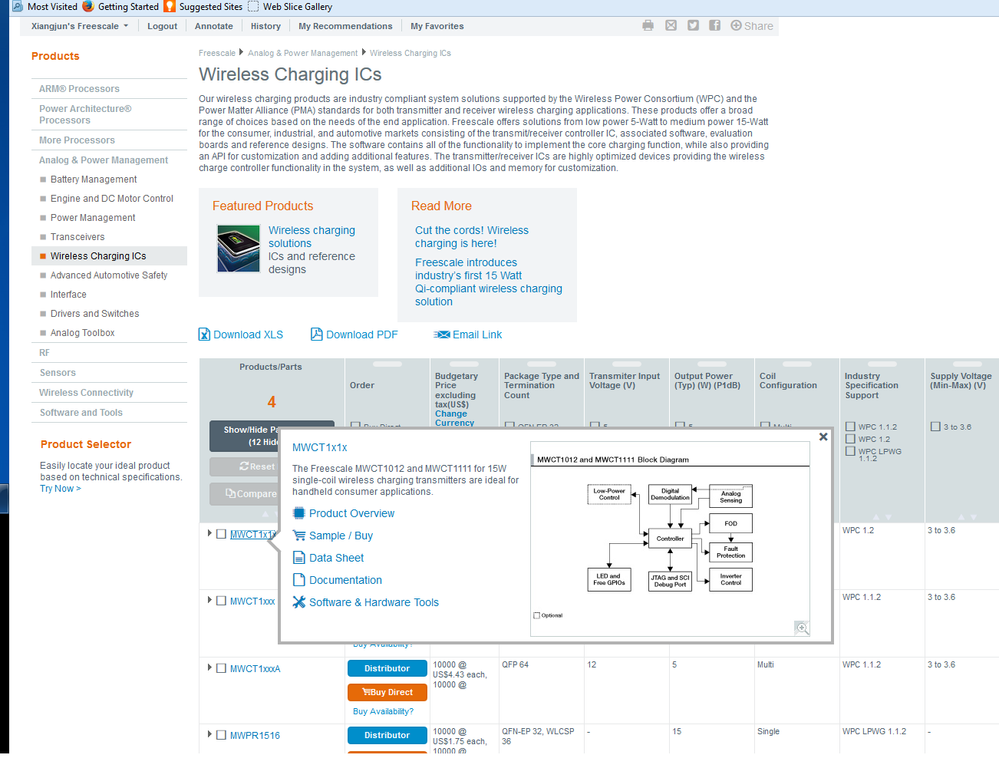
Task: Click Buy Availability? link under MWCT1xxxA
Action: pyautogui.click(x=383, y=712)
